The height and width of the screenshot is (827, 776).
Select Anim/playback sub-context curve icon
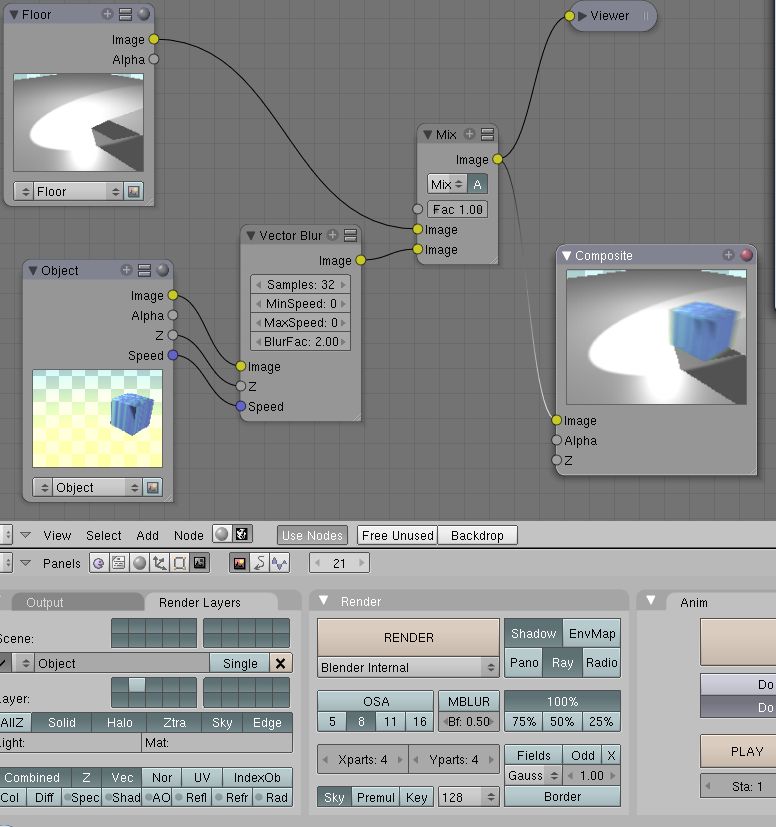click(260, 563)
